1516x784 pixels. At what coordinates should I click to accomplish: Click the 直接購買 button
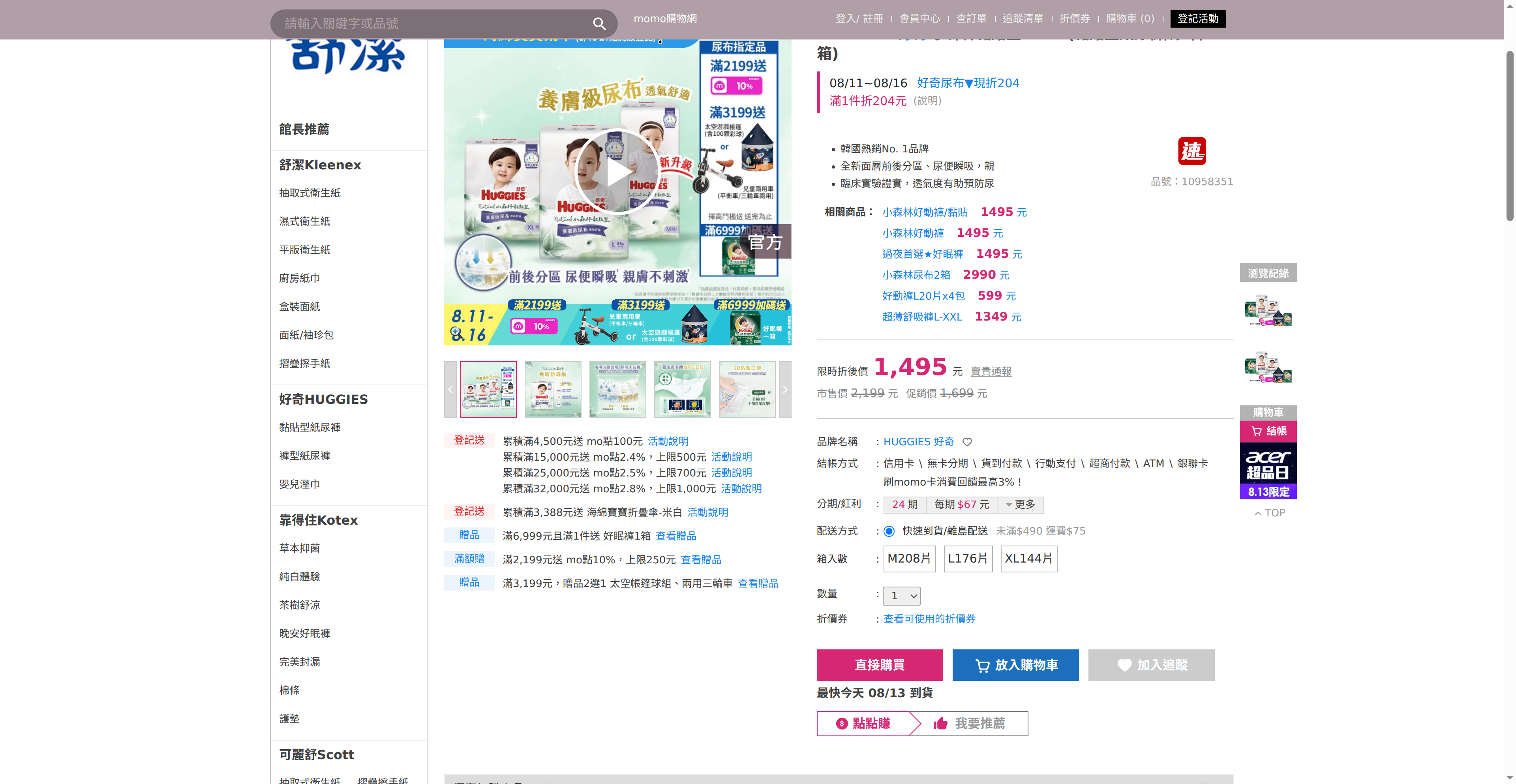pyautogui.click(x=880, y=665)
